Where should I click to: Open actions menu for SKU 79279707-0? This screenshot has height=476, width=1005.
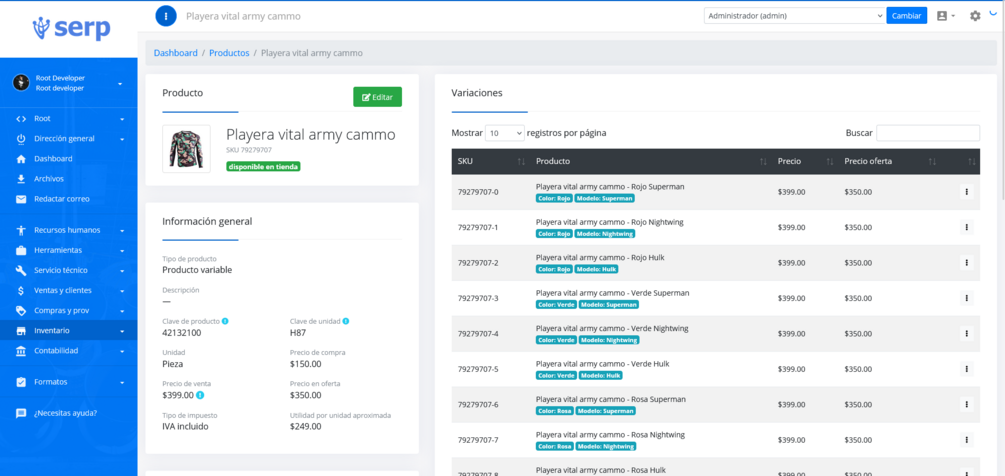click(x=966, y=192)
